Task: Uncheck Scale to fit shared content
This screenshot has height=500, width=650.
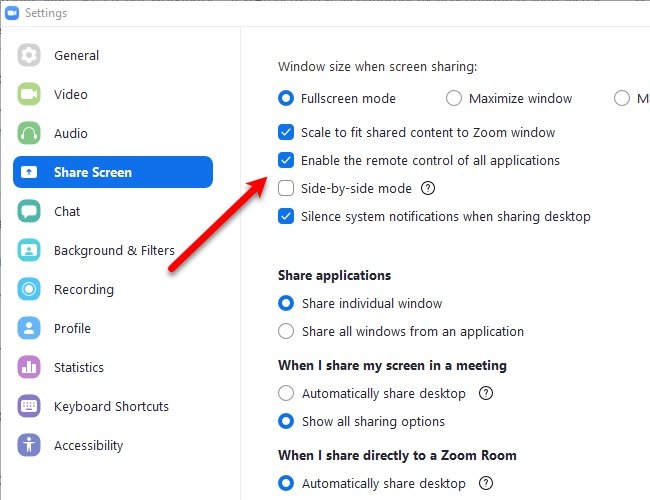Action: pyautogui.click(x=286, y=132)
